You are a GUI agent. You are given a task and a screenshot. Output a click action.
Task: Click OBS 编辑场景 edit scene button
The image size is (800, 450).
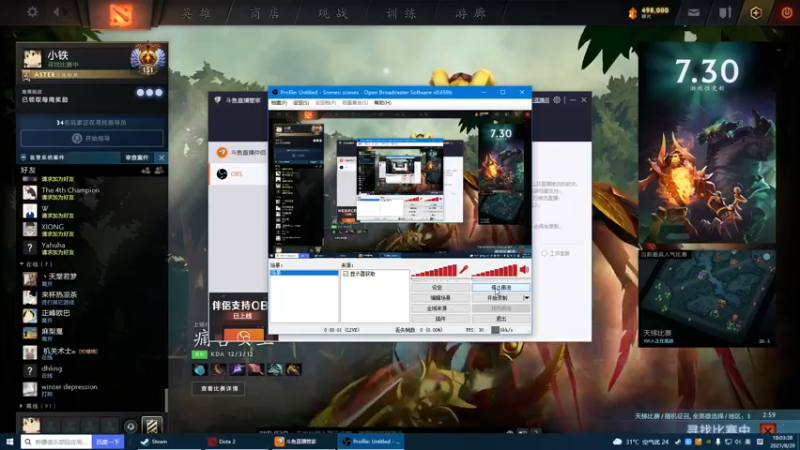pyautogui.click(x=440, y=297)
